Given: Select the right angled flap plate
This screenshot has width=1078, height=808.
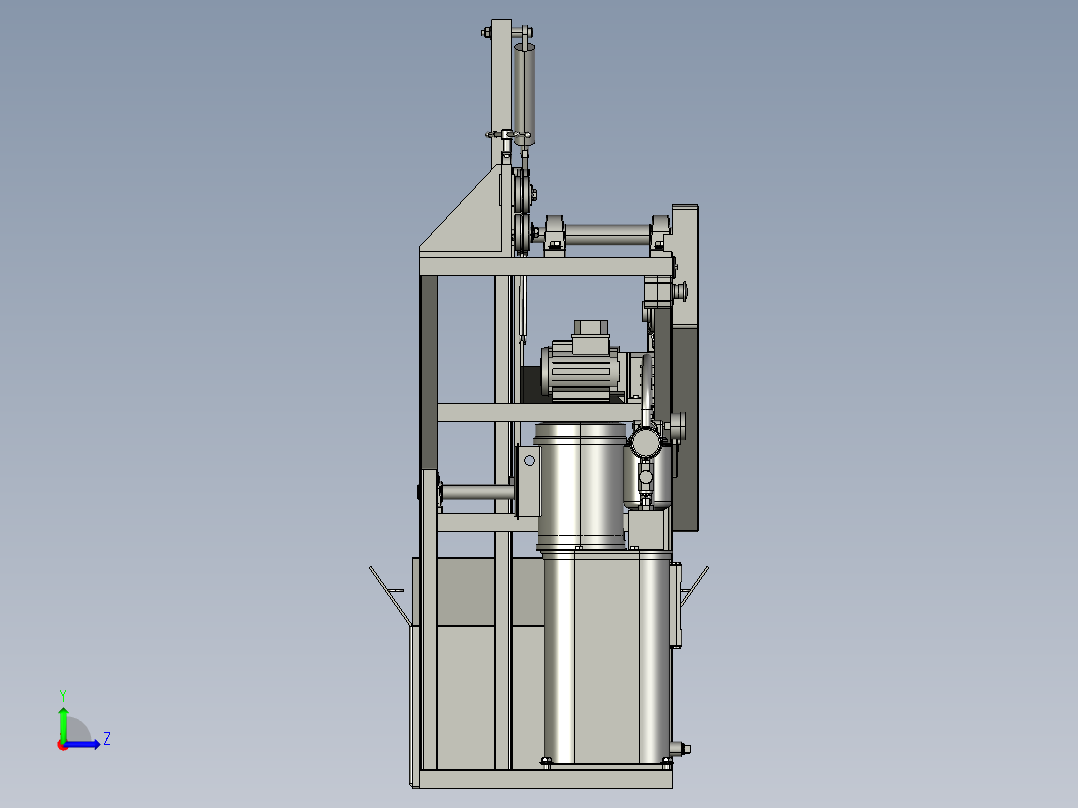Looking at the screenshot, I should (694, 586).
